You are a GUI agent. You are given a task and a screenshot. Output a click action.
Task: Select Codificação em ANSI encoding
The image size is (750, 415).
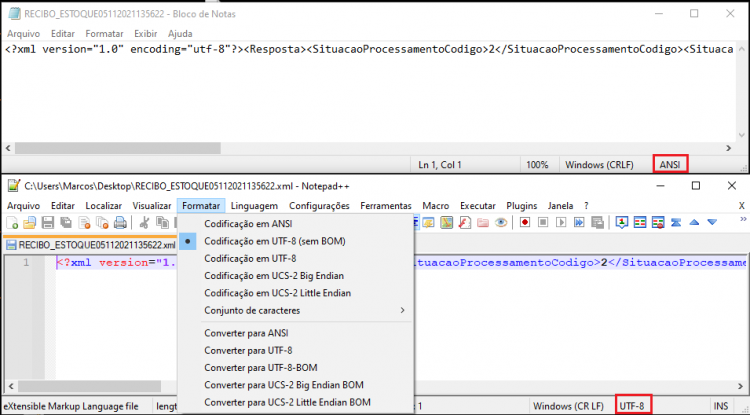[294, 223]
